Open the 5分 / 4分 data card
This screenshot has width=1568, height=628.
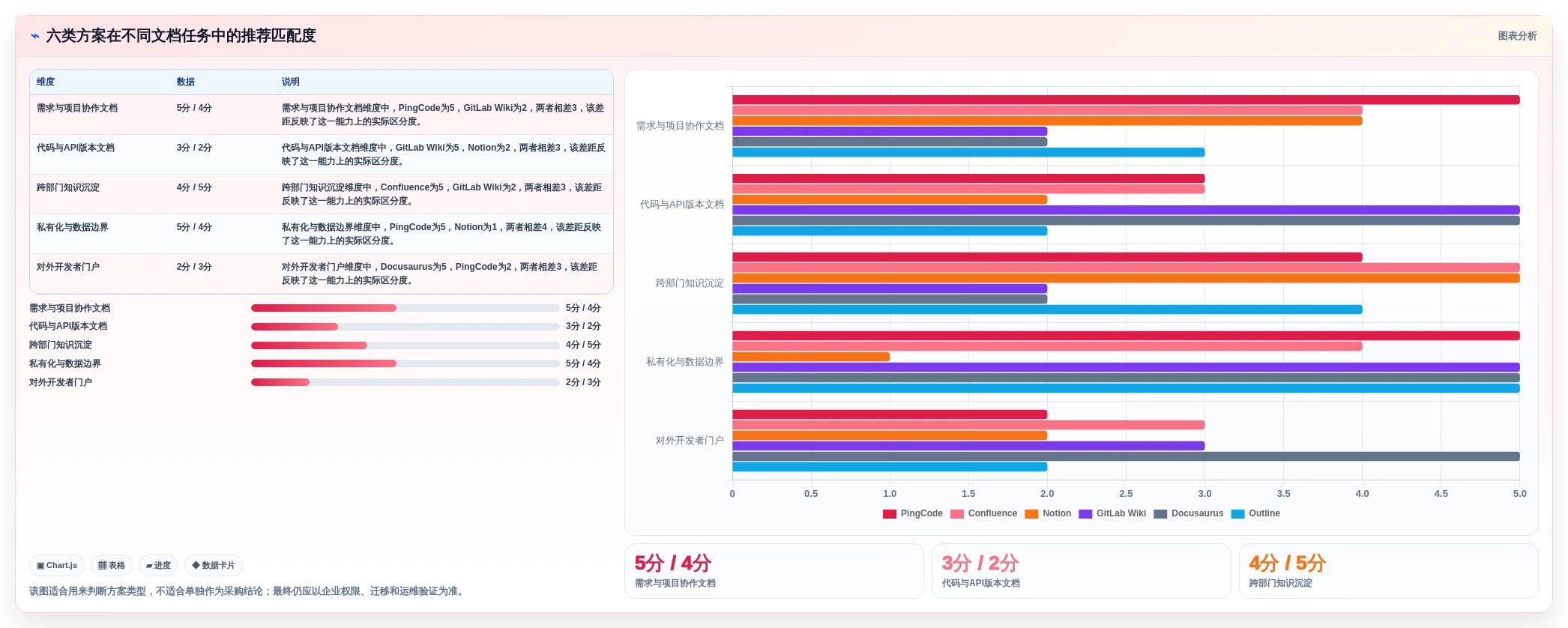click(x=774, y=571)
